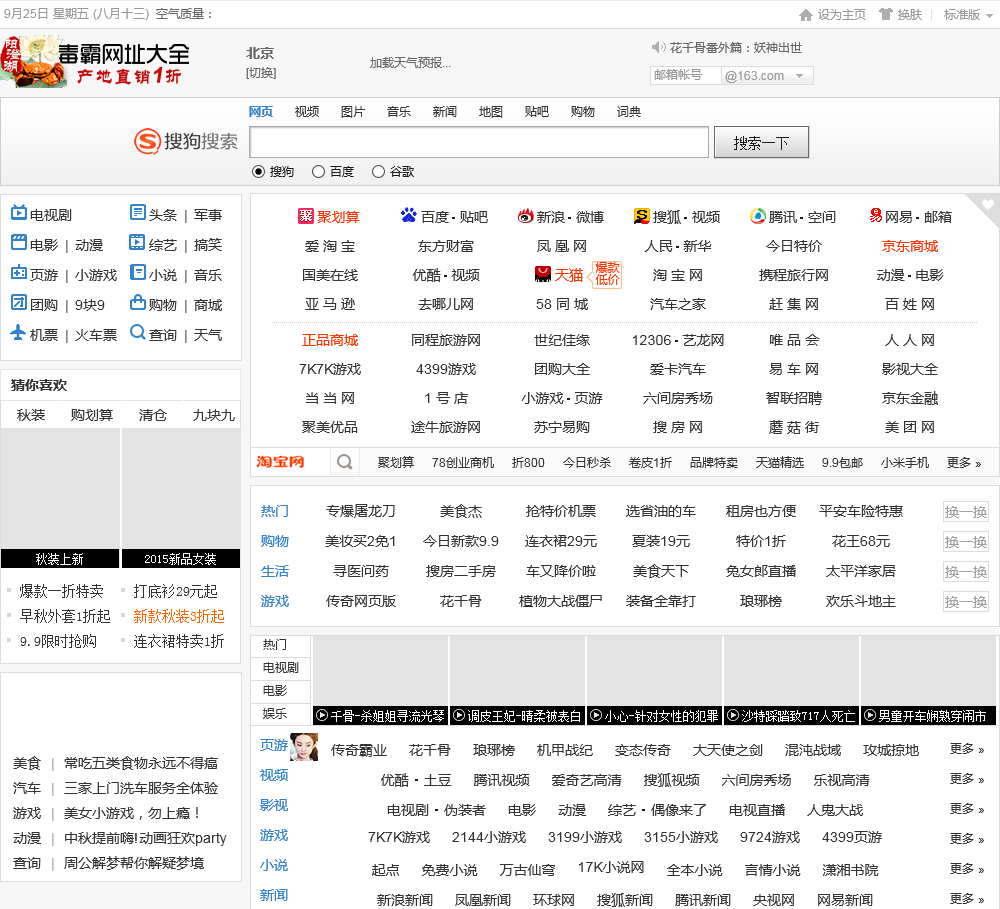Select the 搜狗 search engine radio button
This screenshot has width=1000, height=909.
(258, 172)
